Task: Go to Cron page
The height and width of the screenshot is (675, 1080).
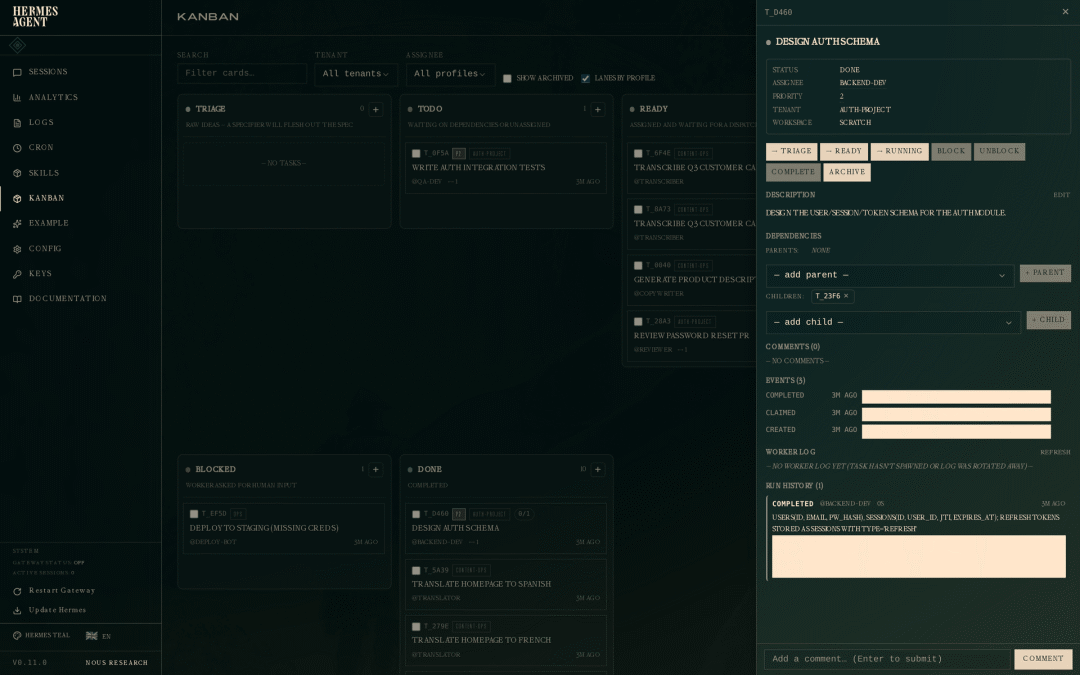Action: pyautogui.click(x=41, y=148)
